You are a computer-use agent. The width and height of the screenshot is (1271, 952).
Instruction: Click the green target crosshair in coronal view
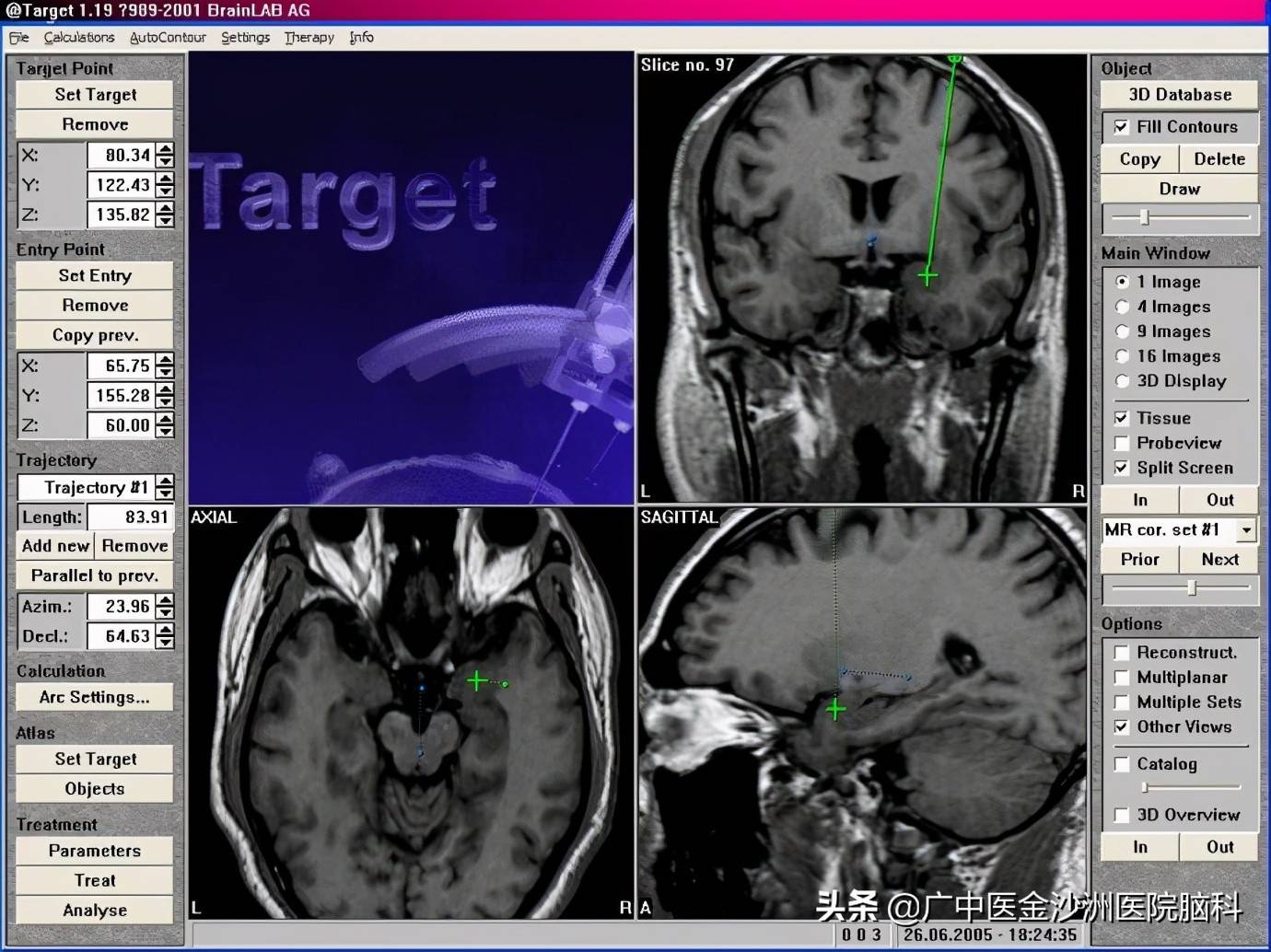point(927,276)
